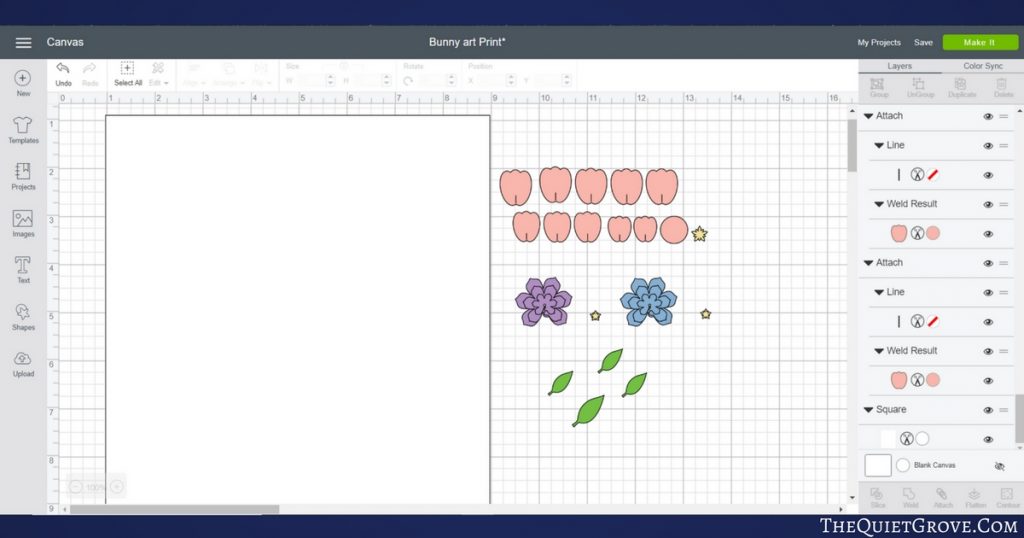
Task: Collapse the second Weld Result group
Action: coord(879,351)
